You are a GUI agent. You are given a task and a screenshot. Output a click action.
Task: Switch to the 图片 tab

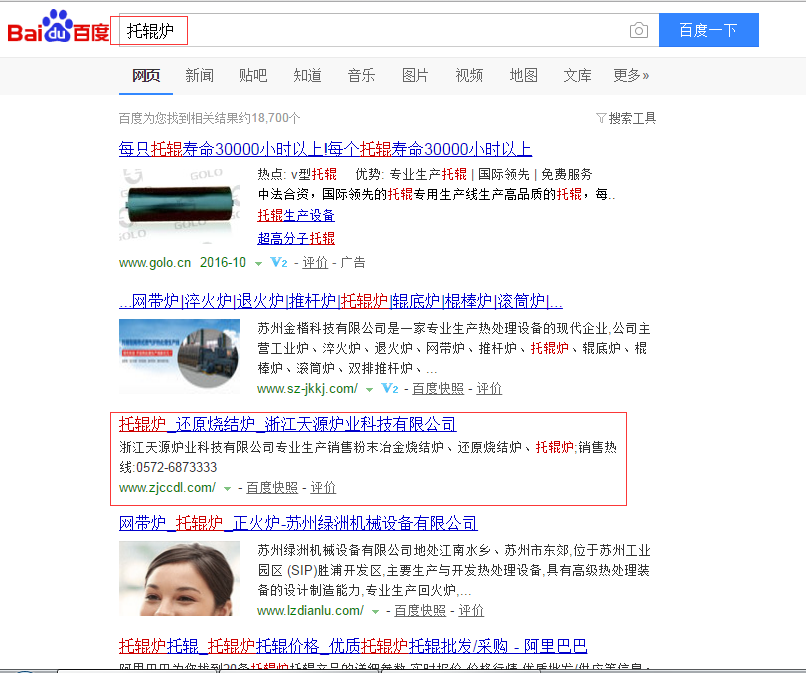415,75
